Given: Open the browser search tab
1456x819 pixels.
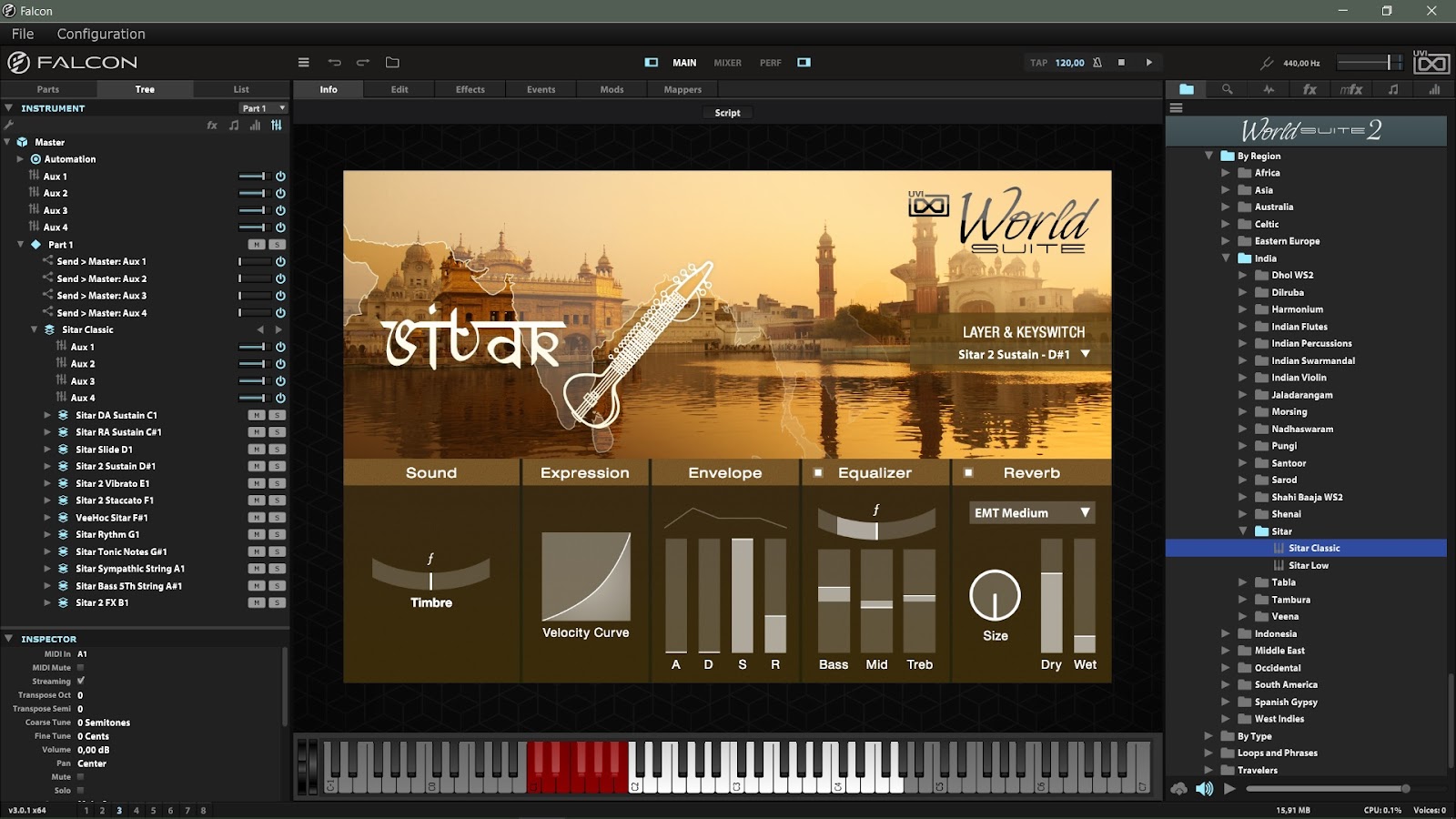Looking at the screenshot, I should tap(1228, 89).
